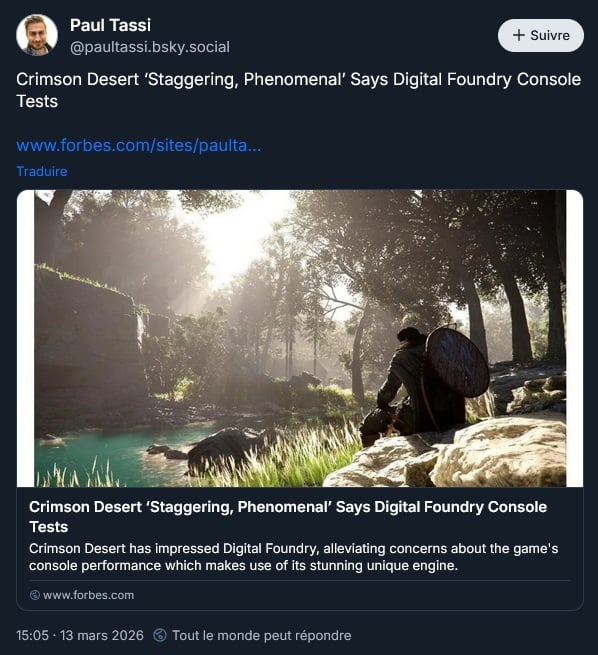598x655 pixels.
Task: Click the plus icon inside Suivre
Action: click(x=519, y=35)
